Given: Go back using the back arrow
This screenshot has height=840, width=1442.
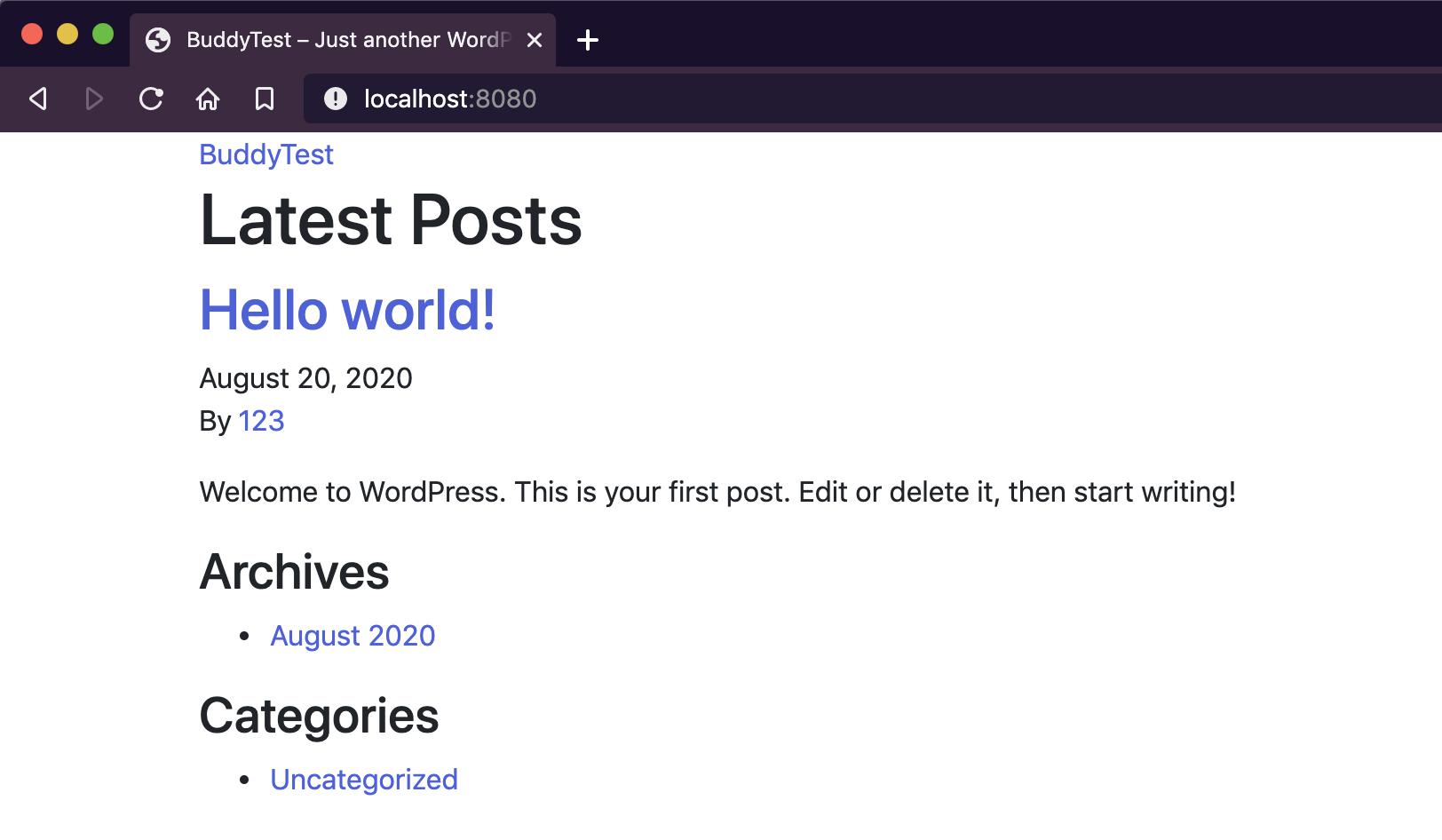Looking at the screenshot, I should point(38,99).
